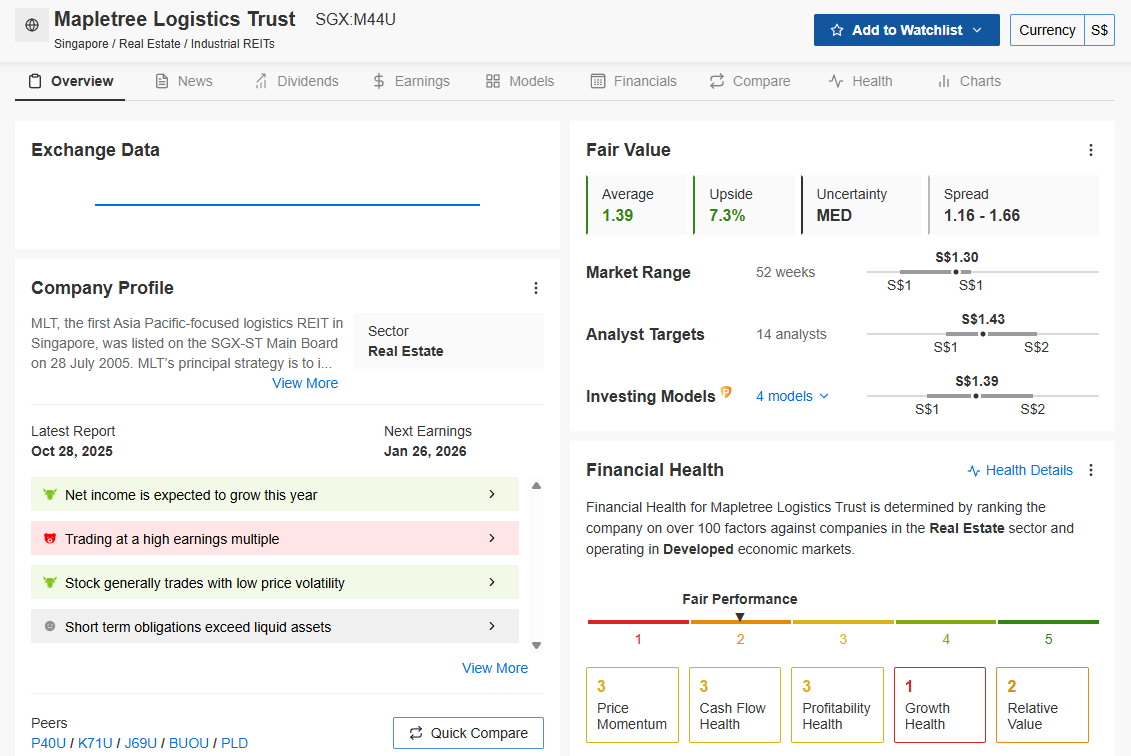
Task: Click the Upside 7.3% box
Action: pos(745,205)
